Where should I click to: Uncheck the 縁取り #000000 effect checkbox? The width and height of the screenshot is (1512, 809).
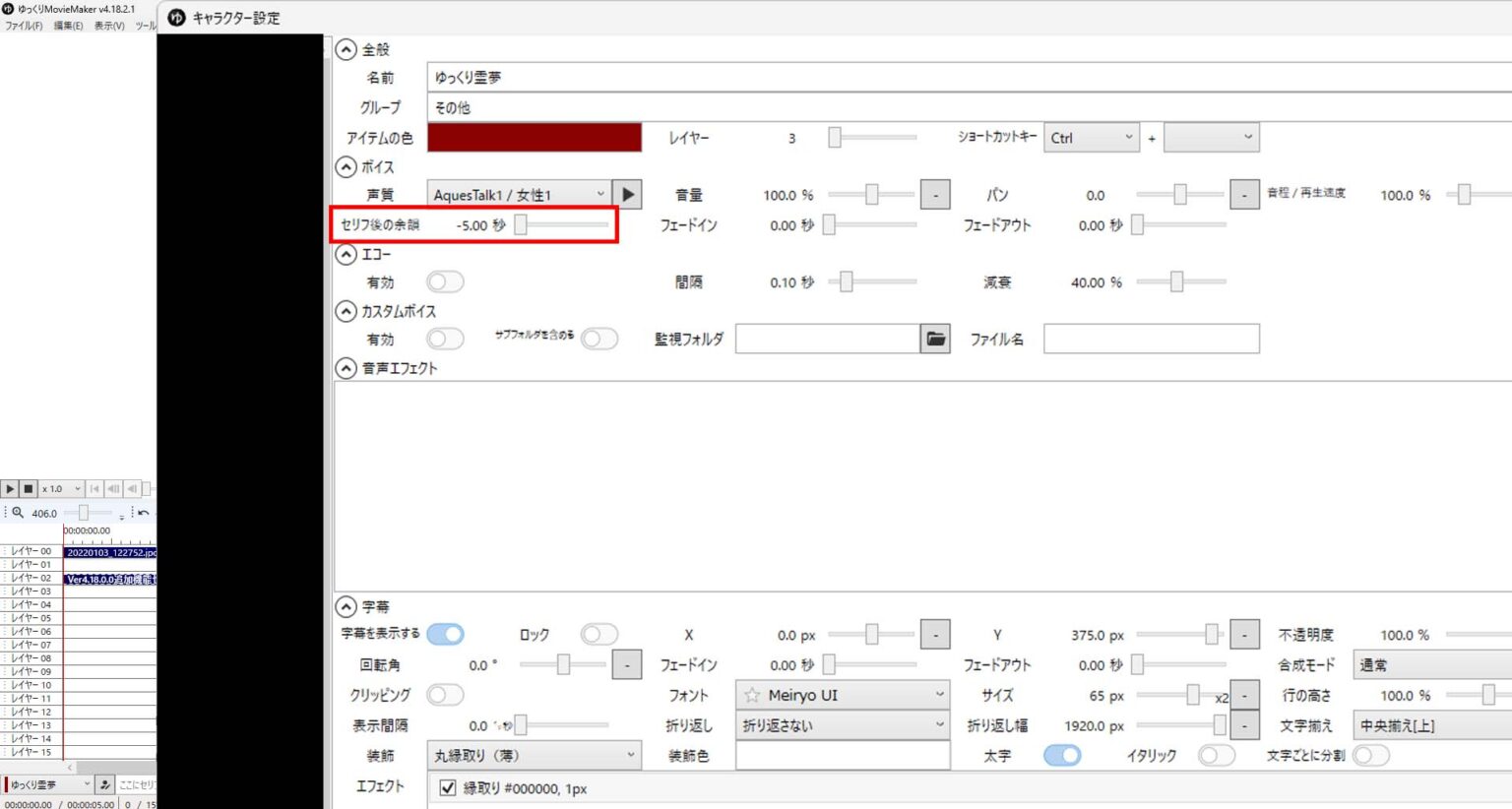(448, 787)
